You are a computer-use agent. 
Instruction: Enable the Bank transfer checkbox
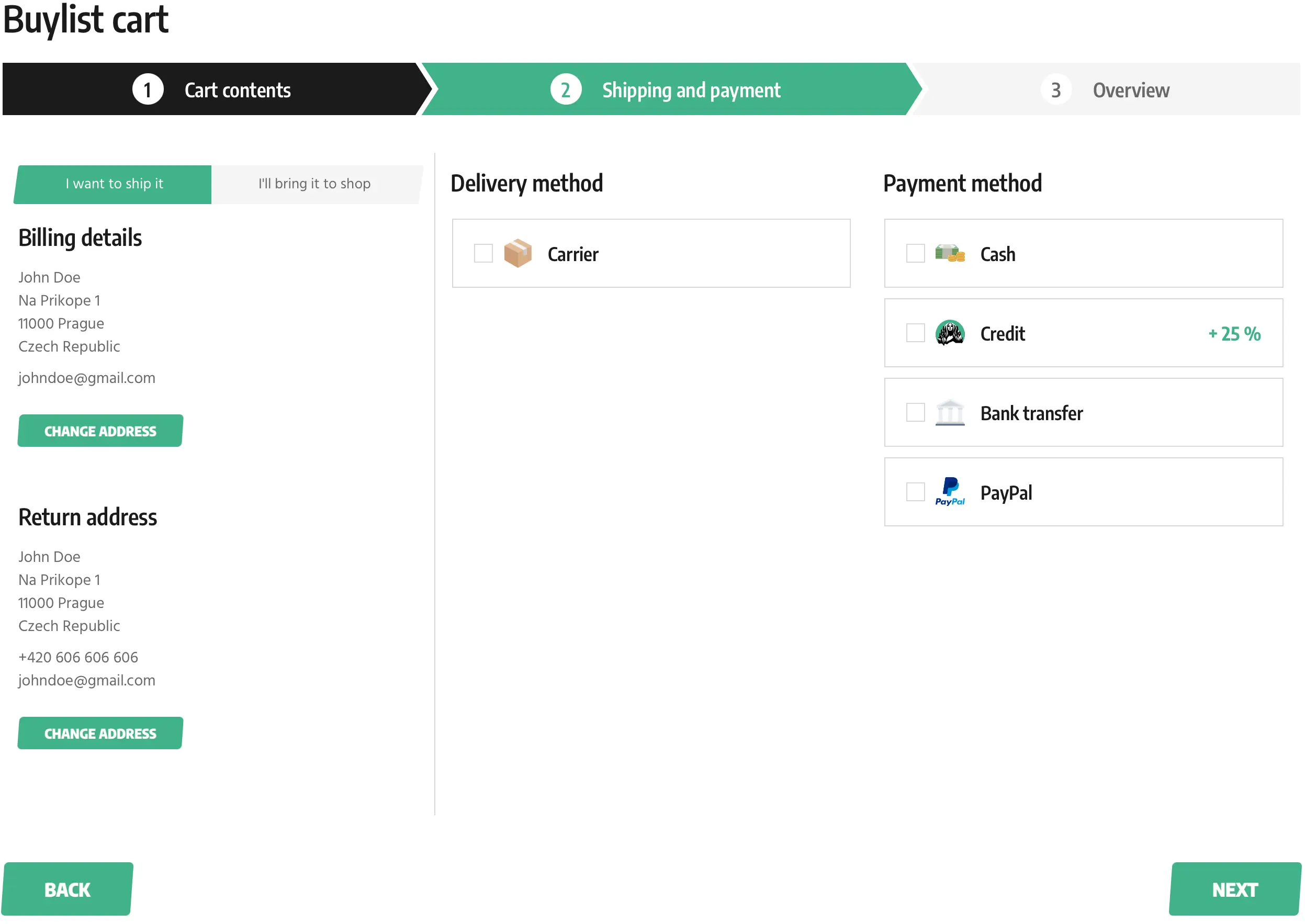click(x=916, y=413)
